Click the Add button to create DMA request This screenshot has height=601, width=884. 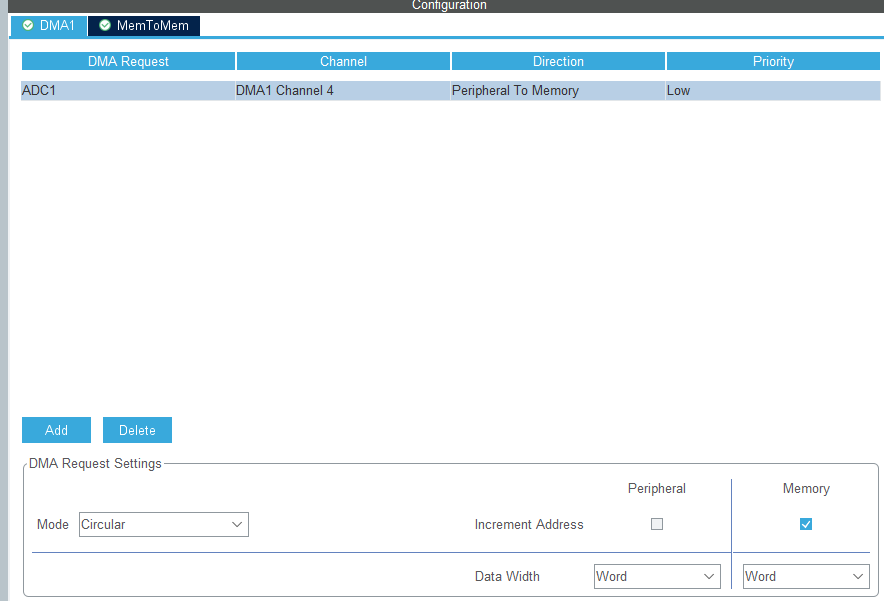[56, 429]
